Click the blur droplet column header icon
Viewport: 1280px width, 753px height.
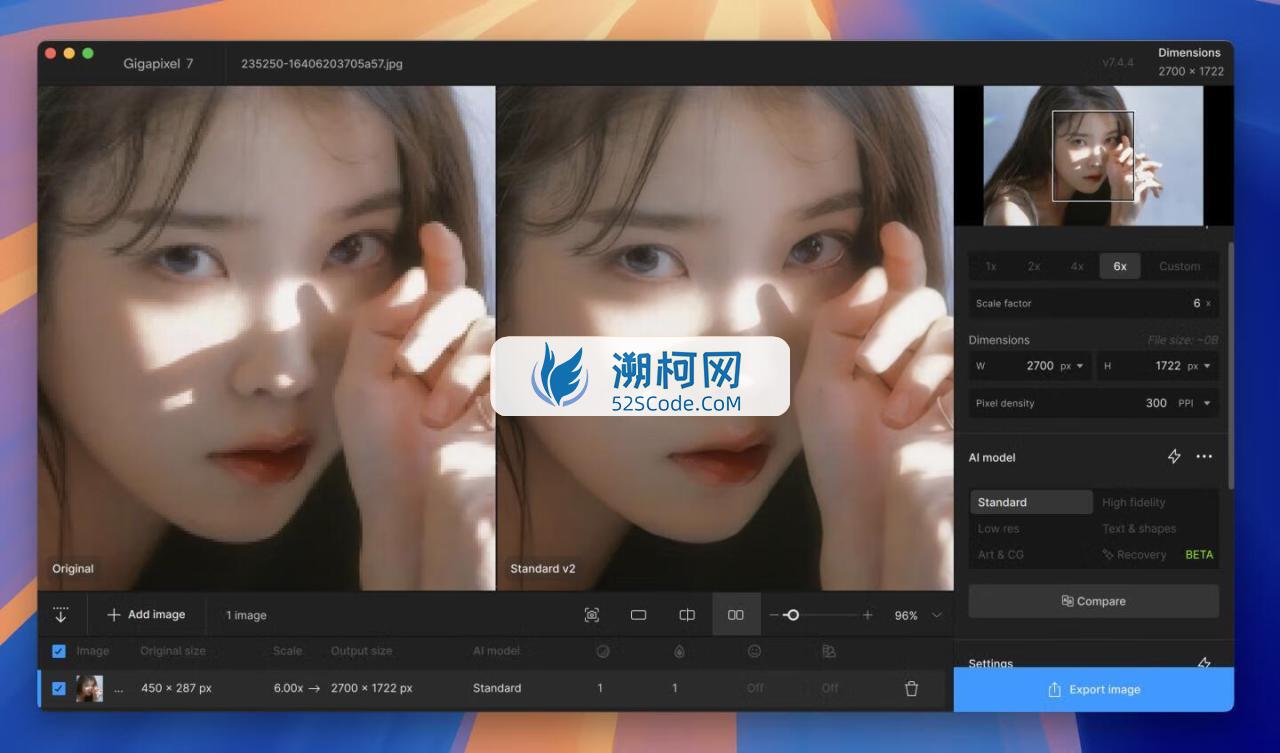[x=679, y=651]
